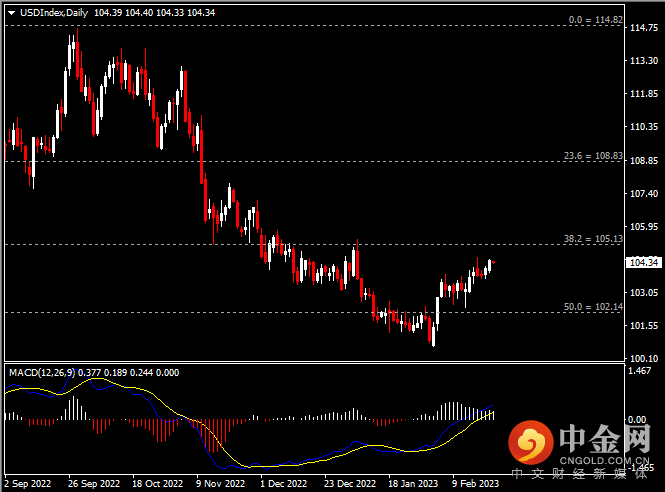Screen dimensions: 665x492
Task: Click the 9 Feb 2023 date label
Action: [x=475, y=482]
